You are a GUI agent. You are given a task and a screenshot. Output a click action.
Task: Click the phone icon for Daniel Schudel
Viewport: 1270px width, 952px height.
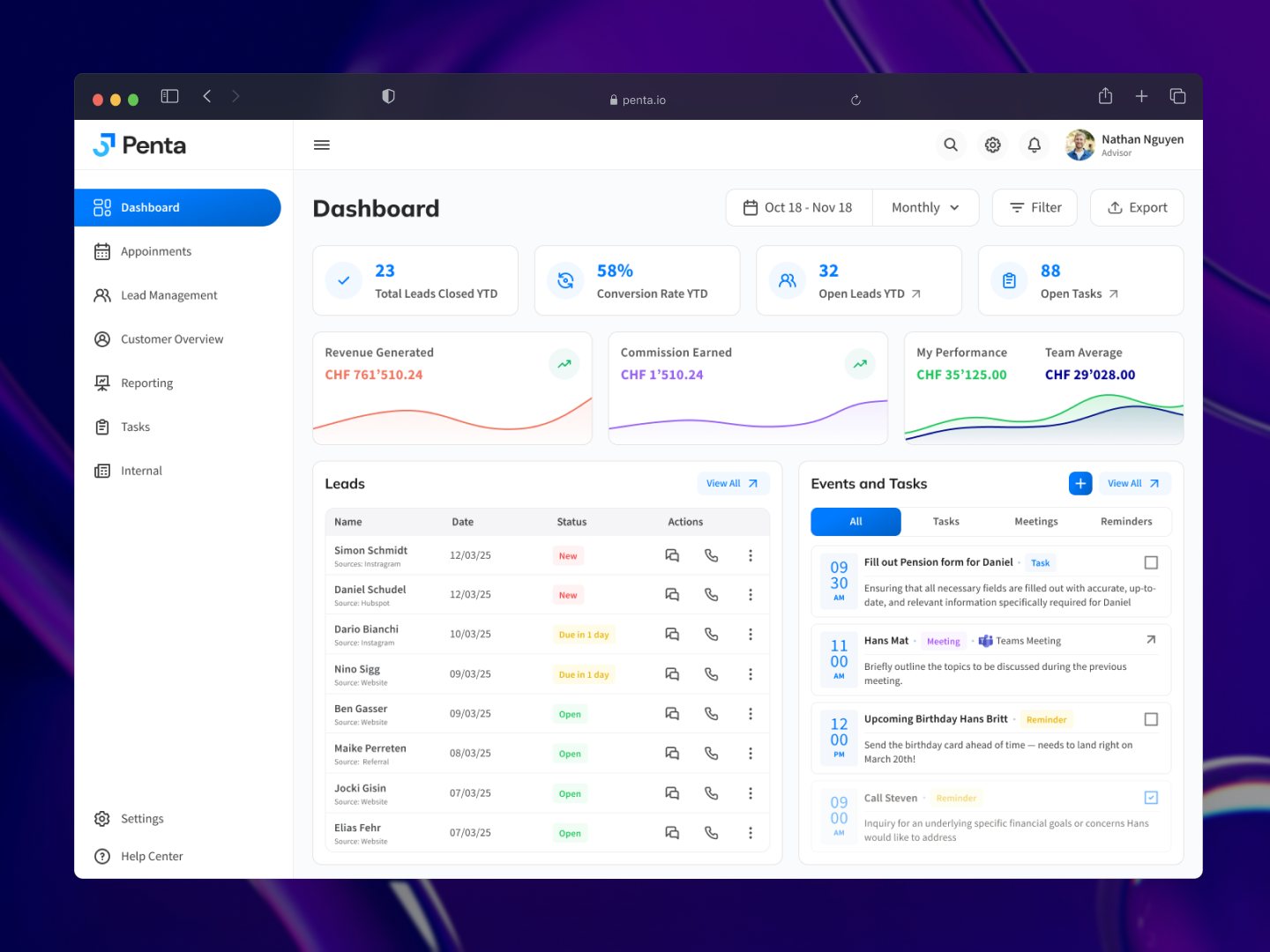tap(711, 594)
